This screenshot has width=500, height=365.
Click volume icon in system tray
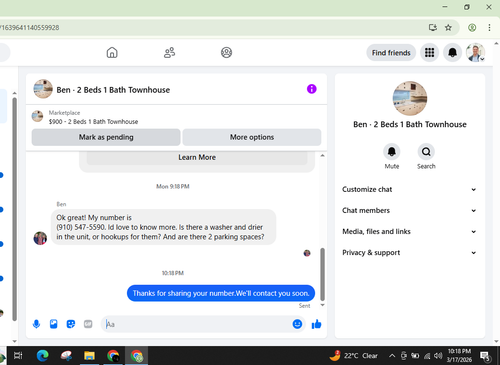click(438, 356)
